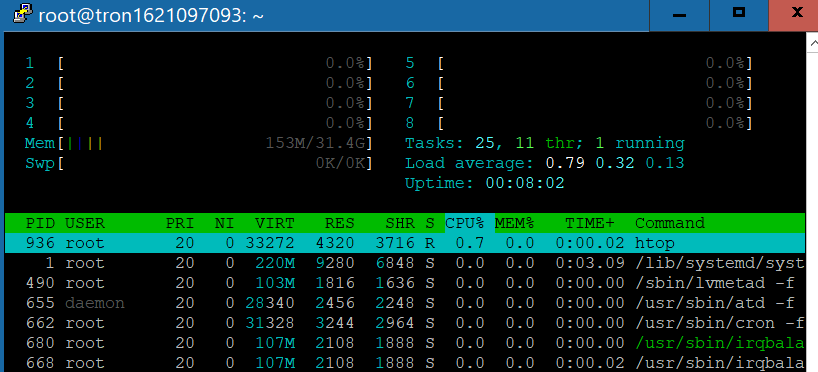Viewport: 818px width, 372px height.
Task: Click CPU 8 usage meter
Action: (x=580, y=124)
